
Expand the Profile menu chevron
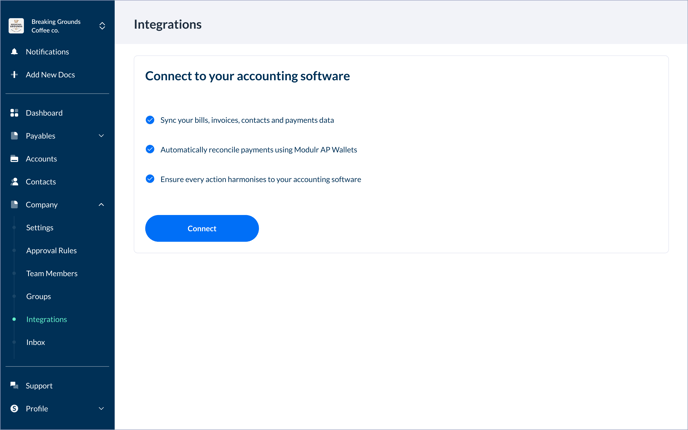click(x=101, y=409)
